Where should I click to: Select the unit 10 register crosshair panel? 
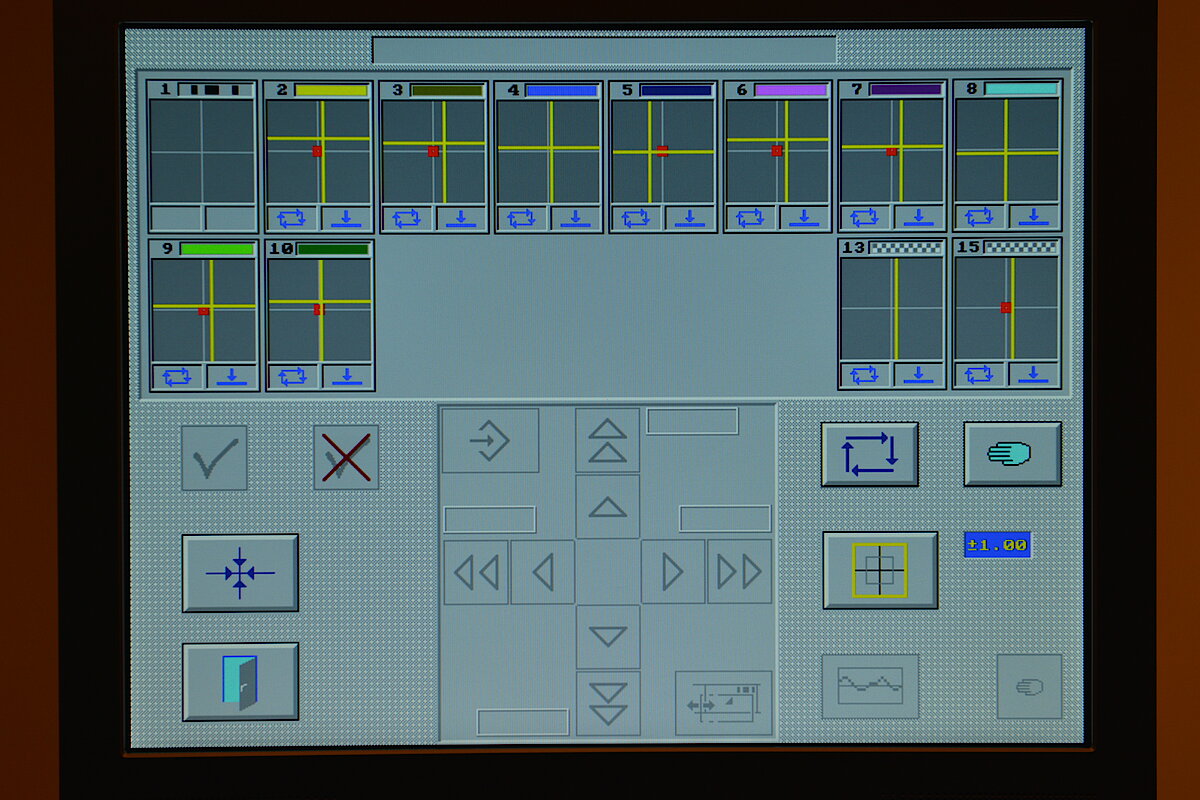(320, 309)
